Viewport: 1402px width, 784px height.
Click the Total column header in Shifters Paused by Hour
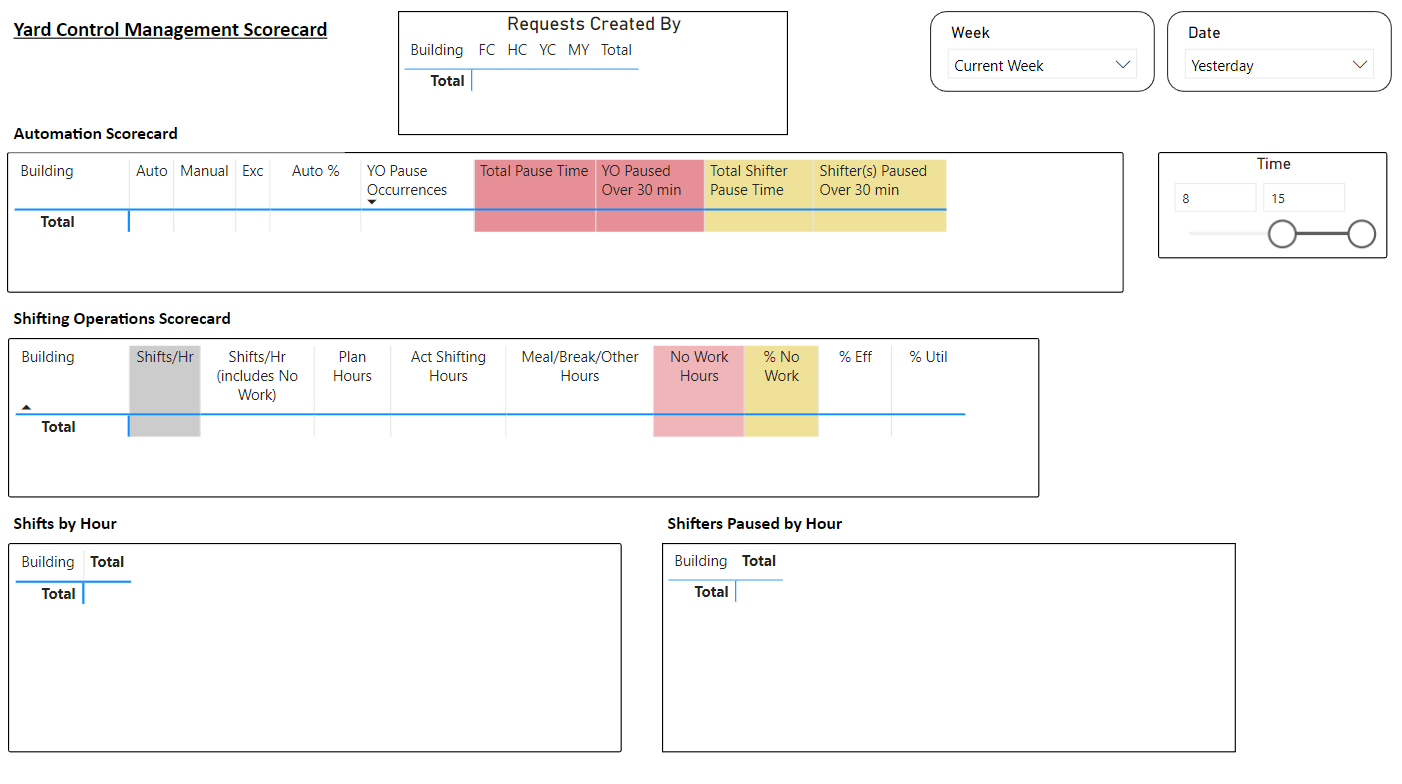point(759,561)
